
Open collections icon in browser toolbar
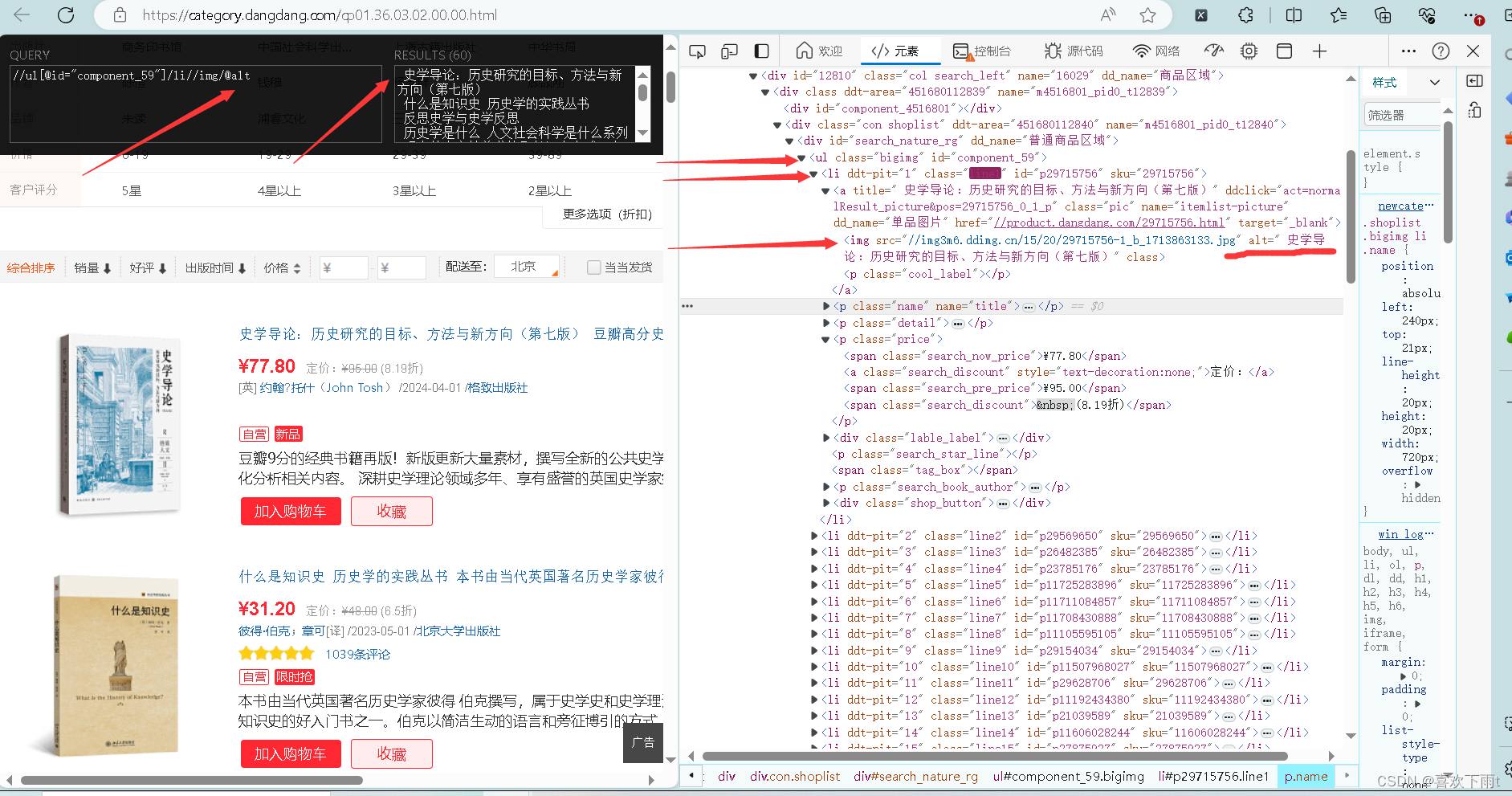1383,14
